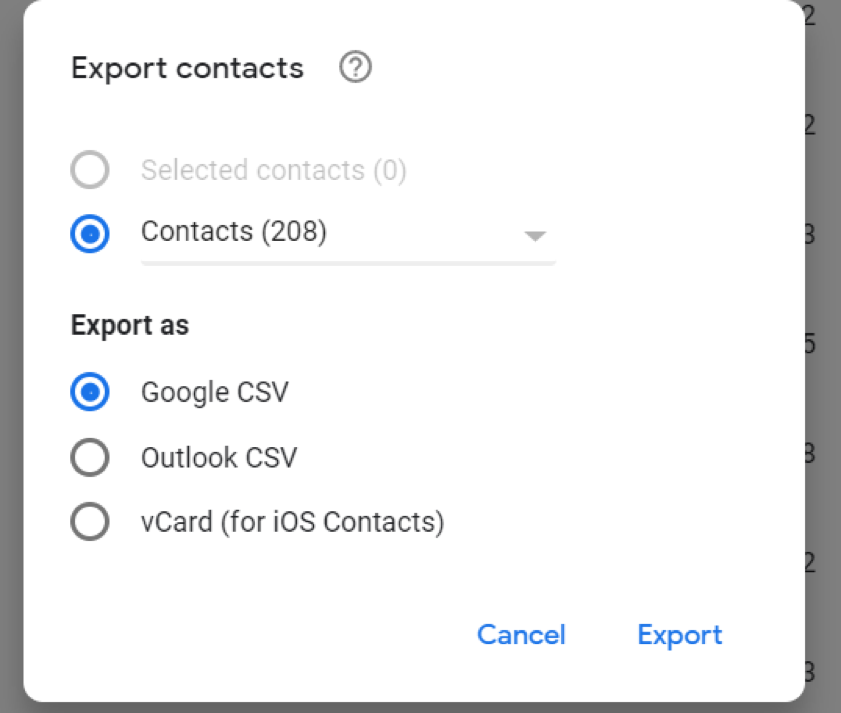Pick the vCard export radio button
Image resolution: width=841 pixels, height=713 pixels.
90,522
